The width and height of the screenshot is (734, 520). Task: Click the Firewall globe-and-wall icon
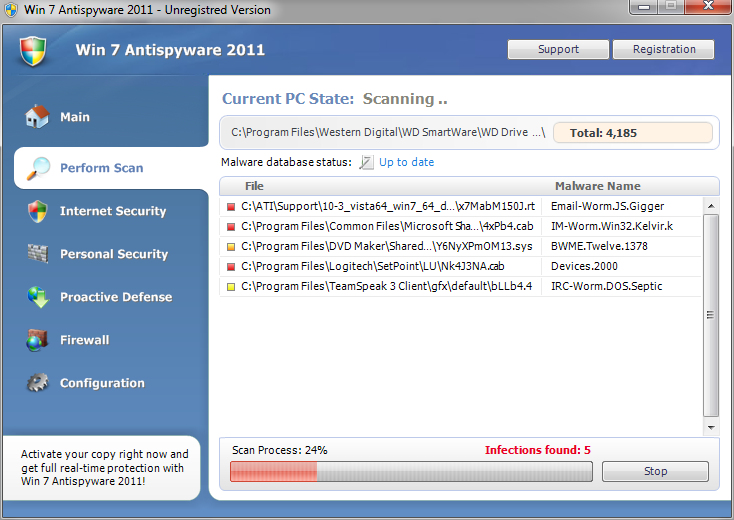click(37, 340)
